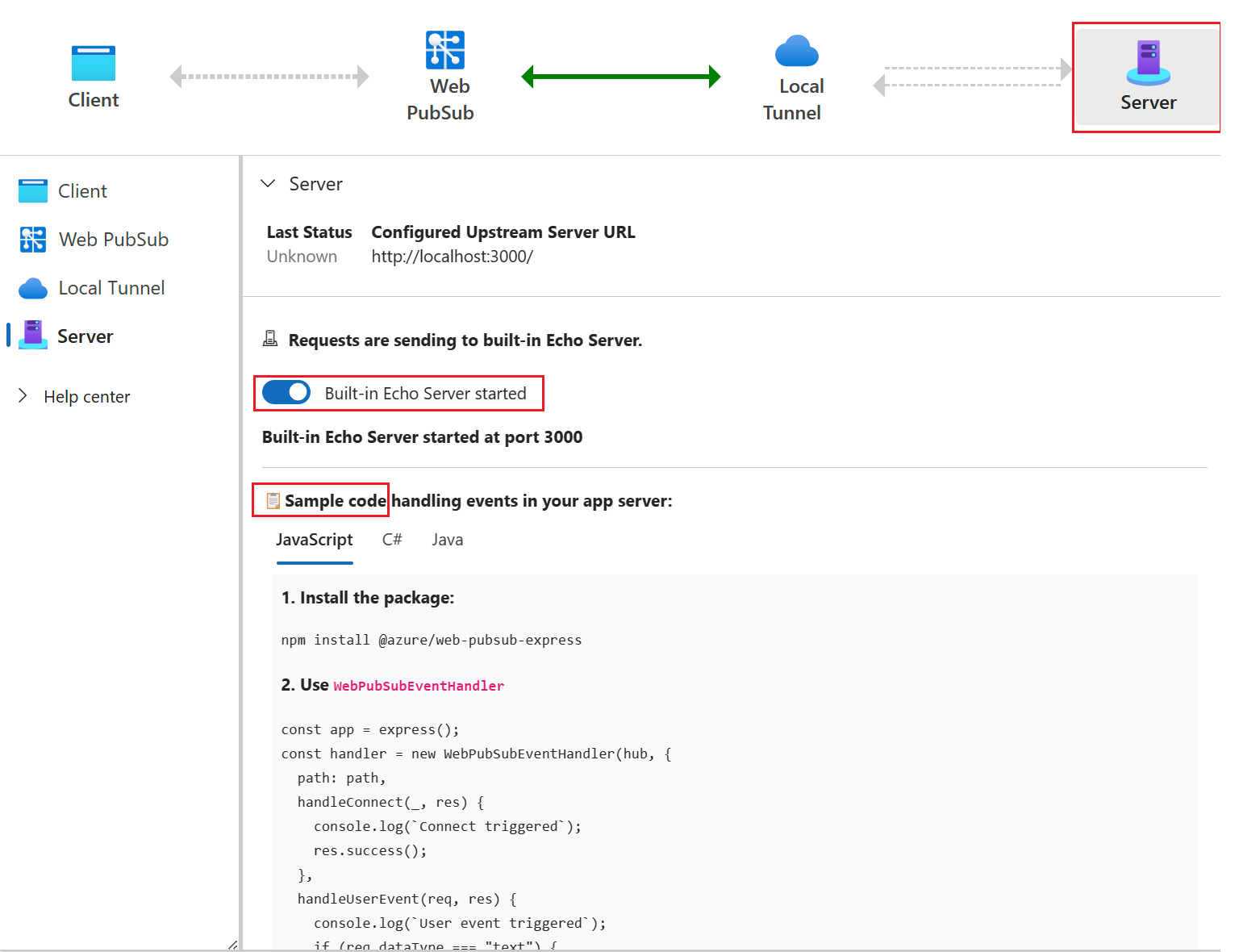Click the sidebar resize grip handle

click(x=232, y=945)
